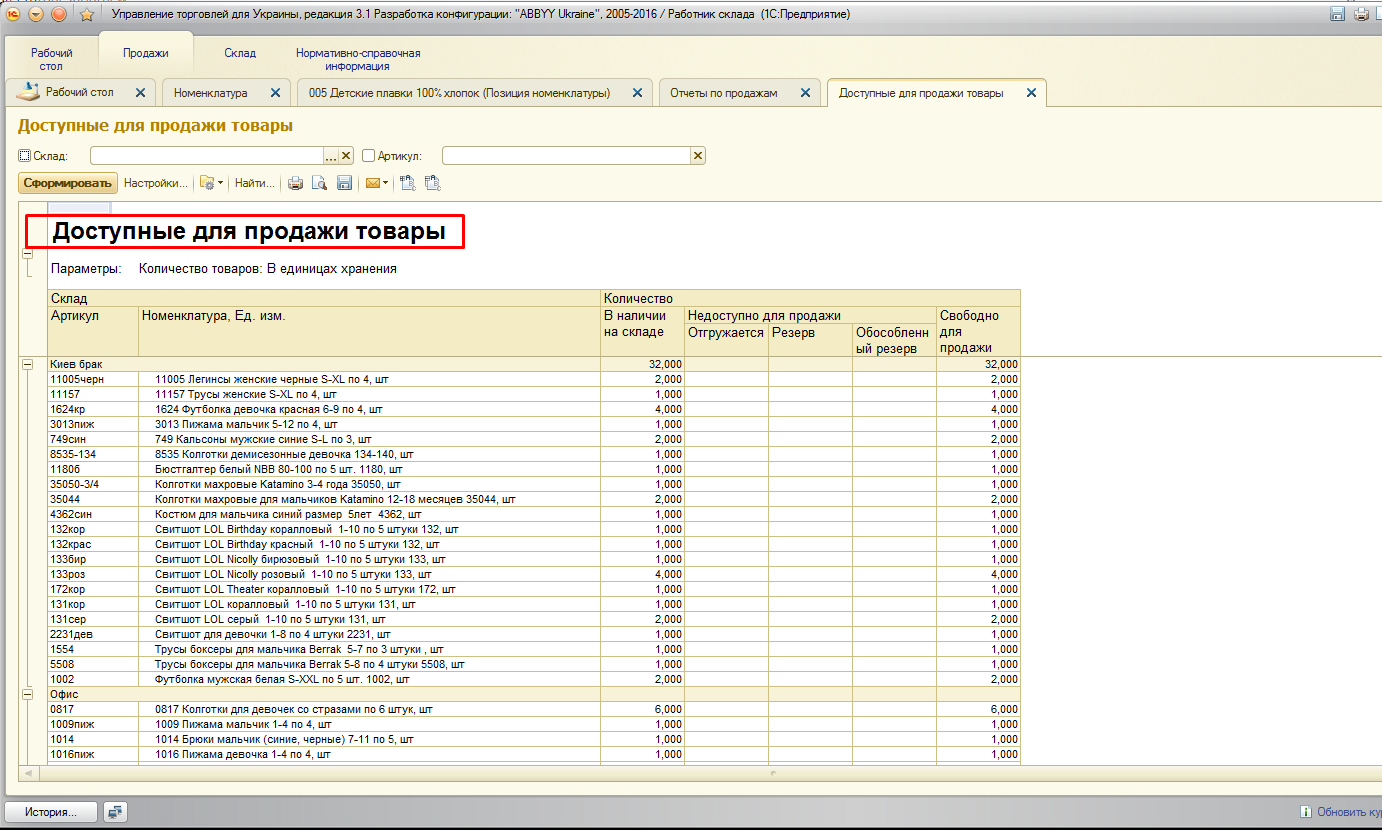The height and width of the screenshot is (830, 1382).
Task: Click the Обновить link in status bar
Action: tap(1340, 812)
